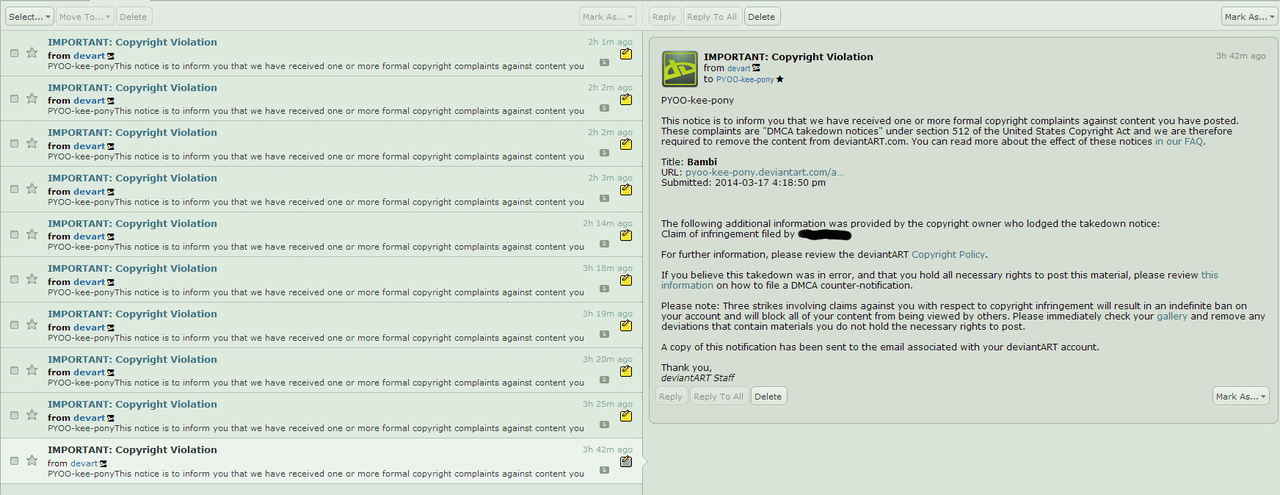
Task: Star the message from 2h 14m ago
Action: point(31,234)
